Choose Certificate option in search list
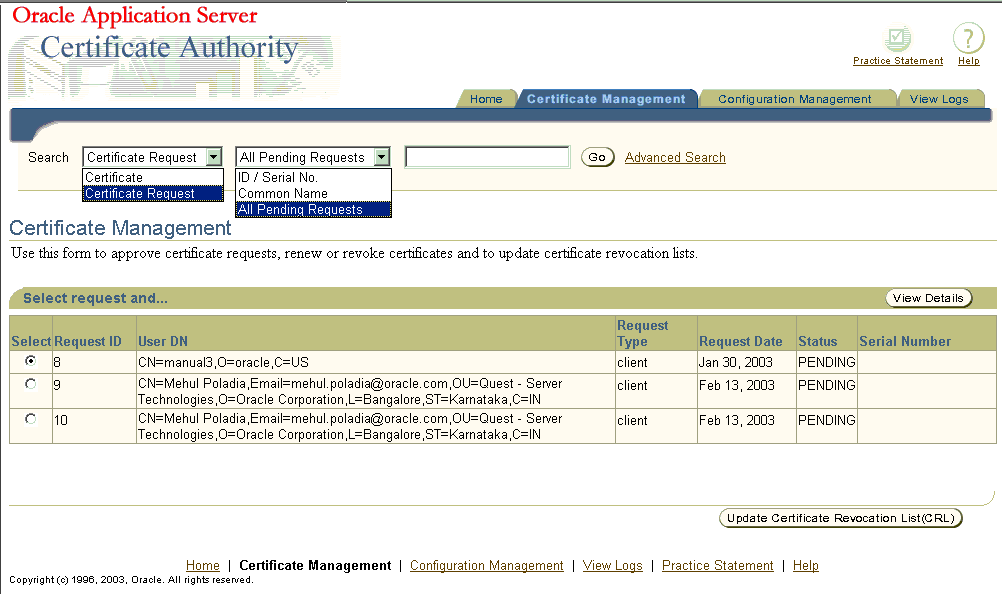The image size is (1002, 594). coord(153,178)
